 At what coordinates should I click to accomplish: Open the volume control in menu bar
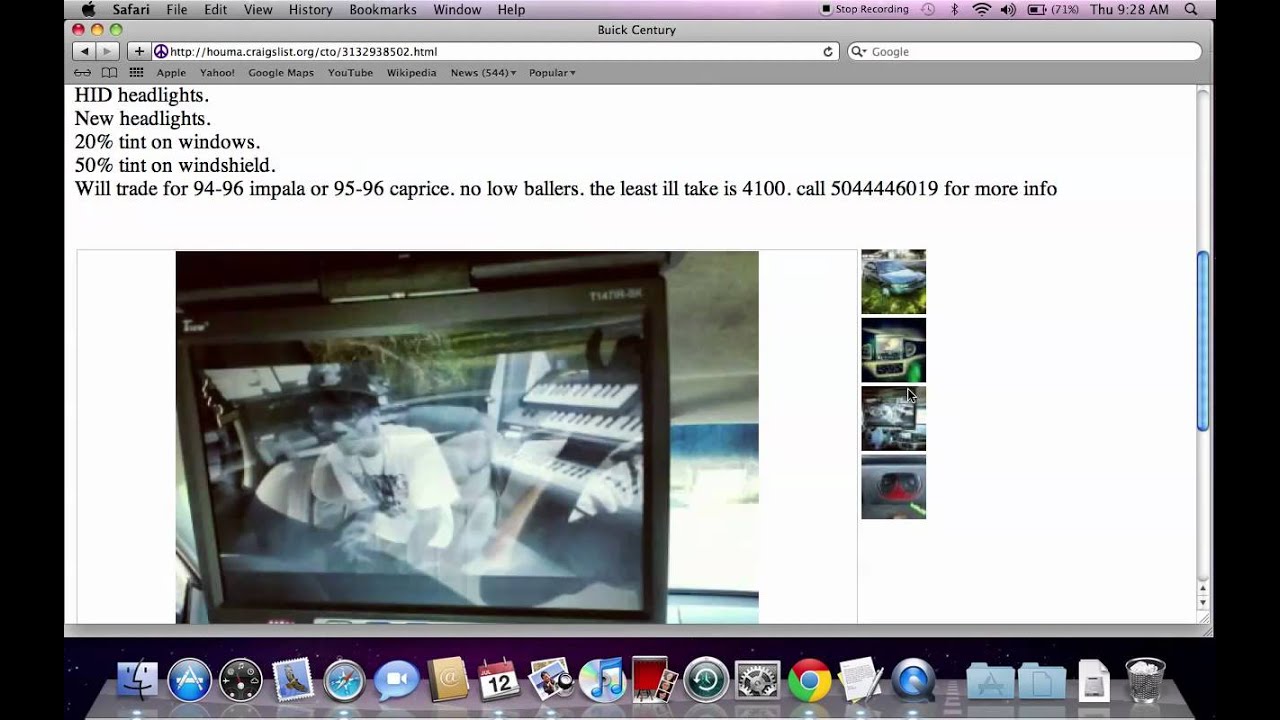coord(1008,10)
